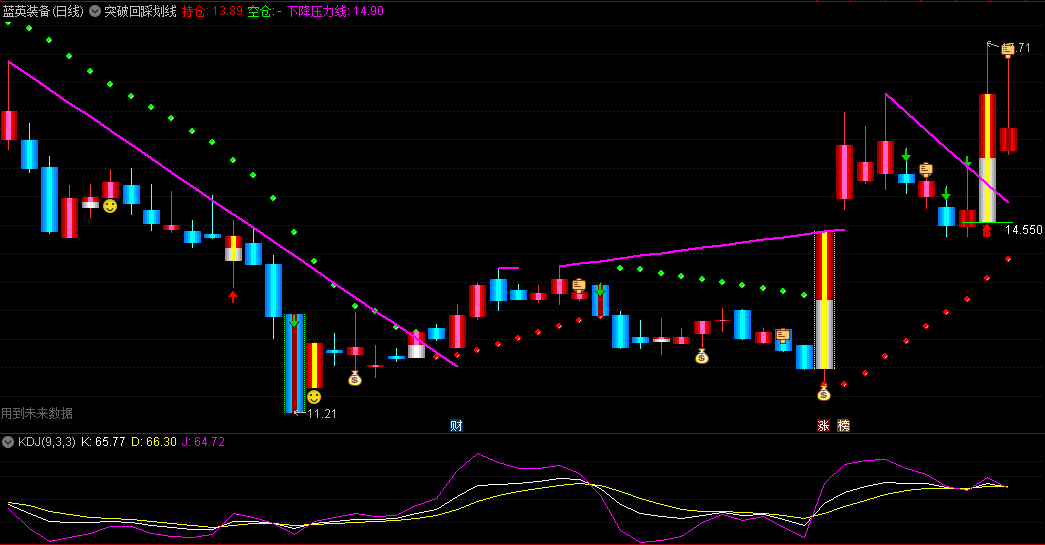Click the 蓝英装备(日线) stock title
Viewport: 1045px width, 545px height.
(x=43, y=11)
